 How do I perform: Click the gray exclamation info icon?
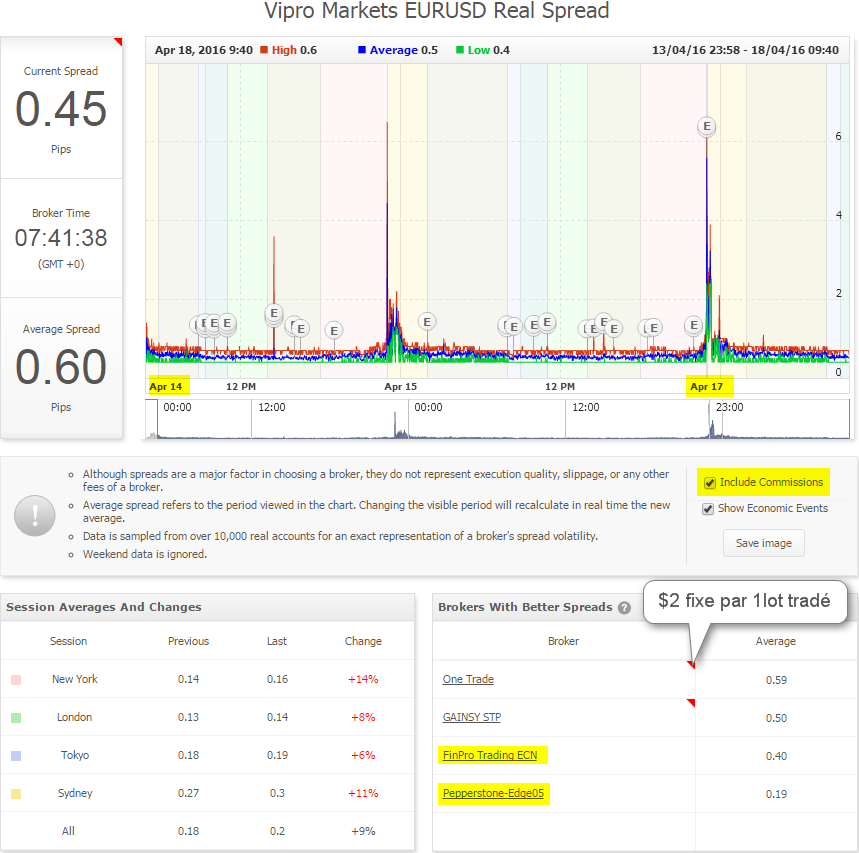click(x=35, y=516)
